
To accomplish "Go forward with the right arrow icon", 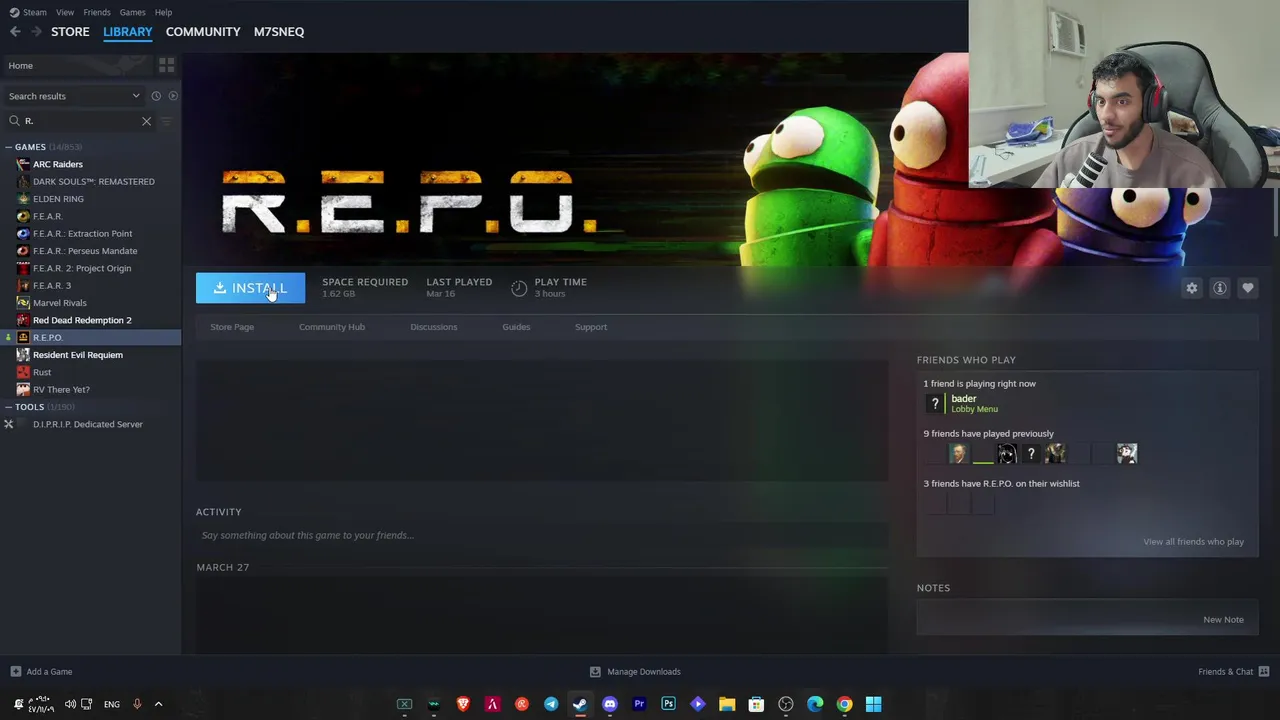I will click(x=37, y=32).
